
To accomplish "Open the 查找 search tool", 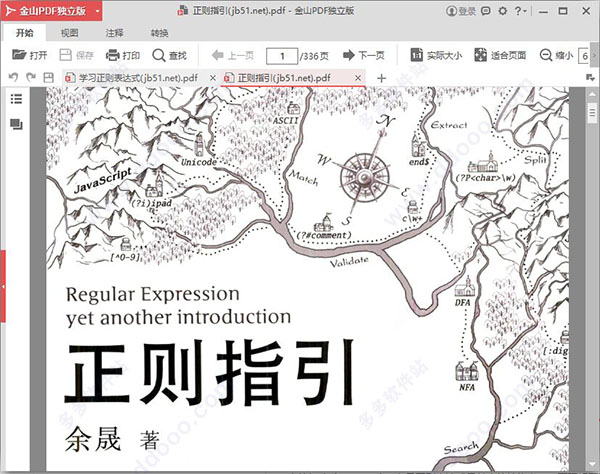I will [x=170, y=55].
